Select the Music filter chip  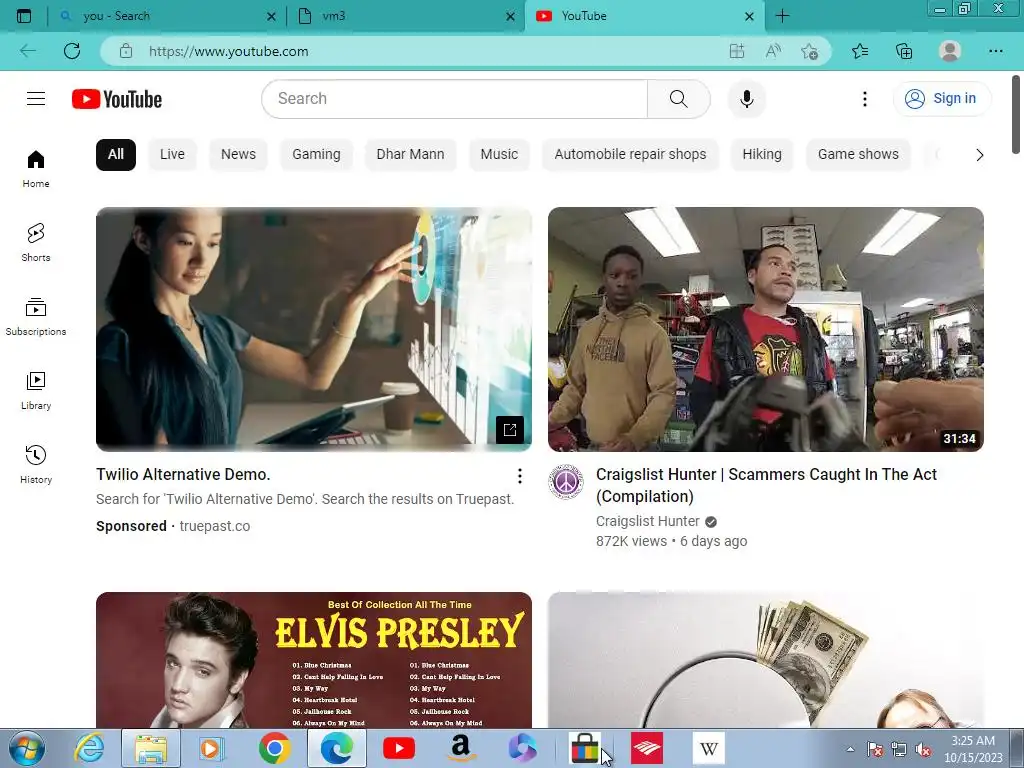click(499, 155)
